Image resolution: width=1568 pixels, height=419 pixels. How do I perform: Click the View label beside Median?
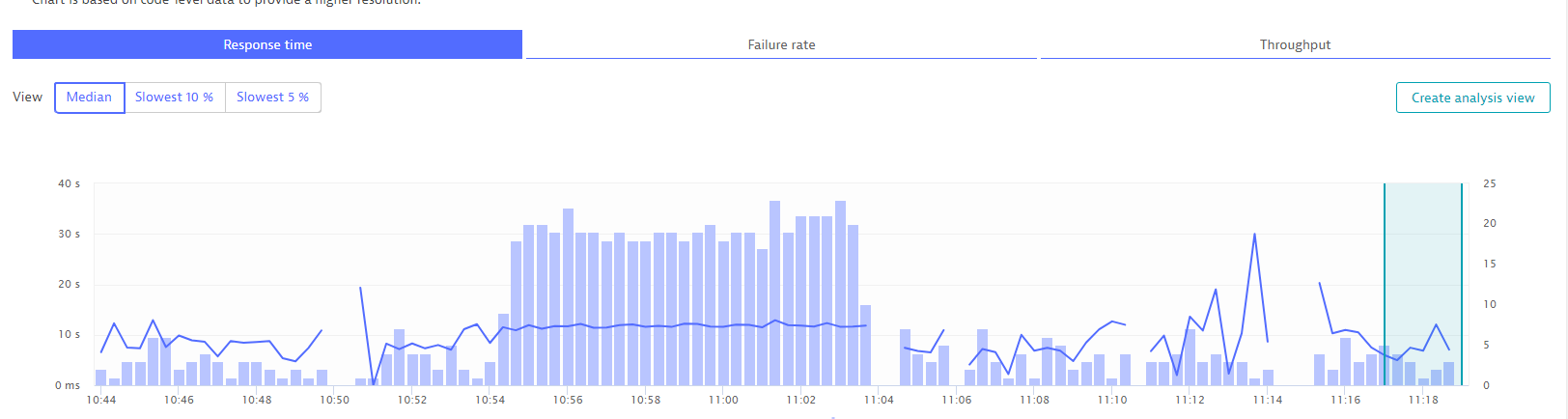click(x=27, y=98)
